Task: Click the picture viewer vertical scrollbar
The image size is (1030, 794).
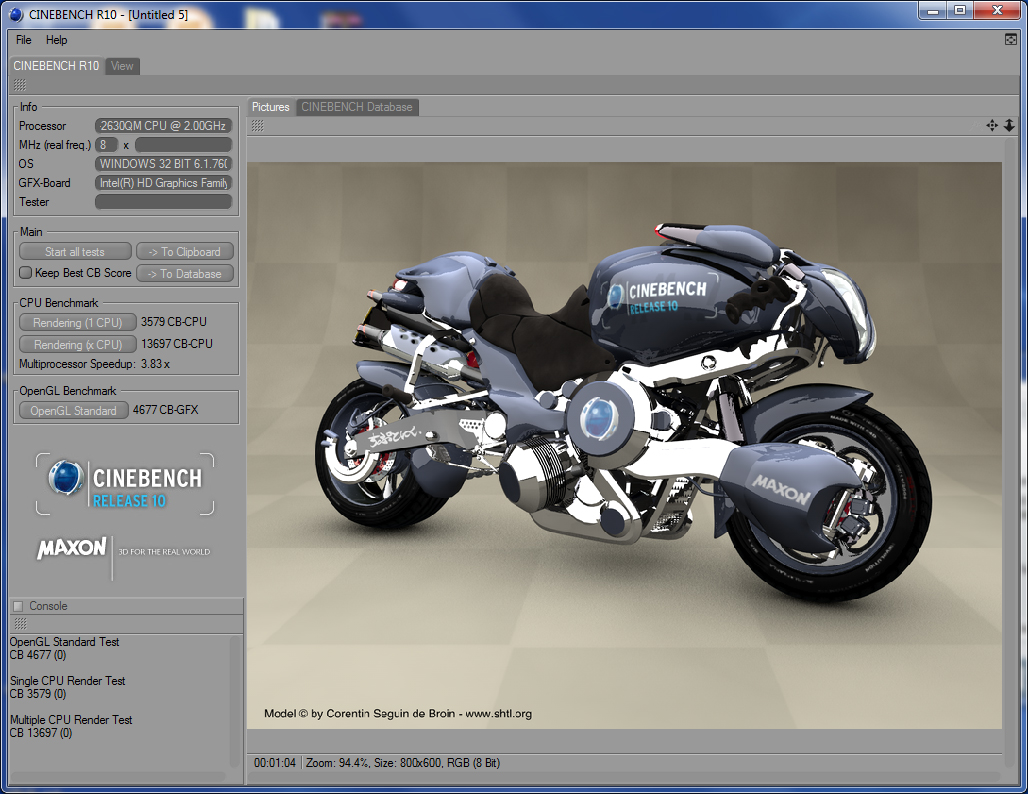Action: 1010,453
